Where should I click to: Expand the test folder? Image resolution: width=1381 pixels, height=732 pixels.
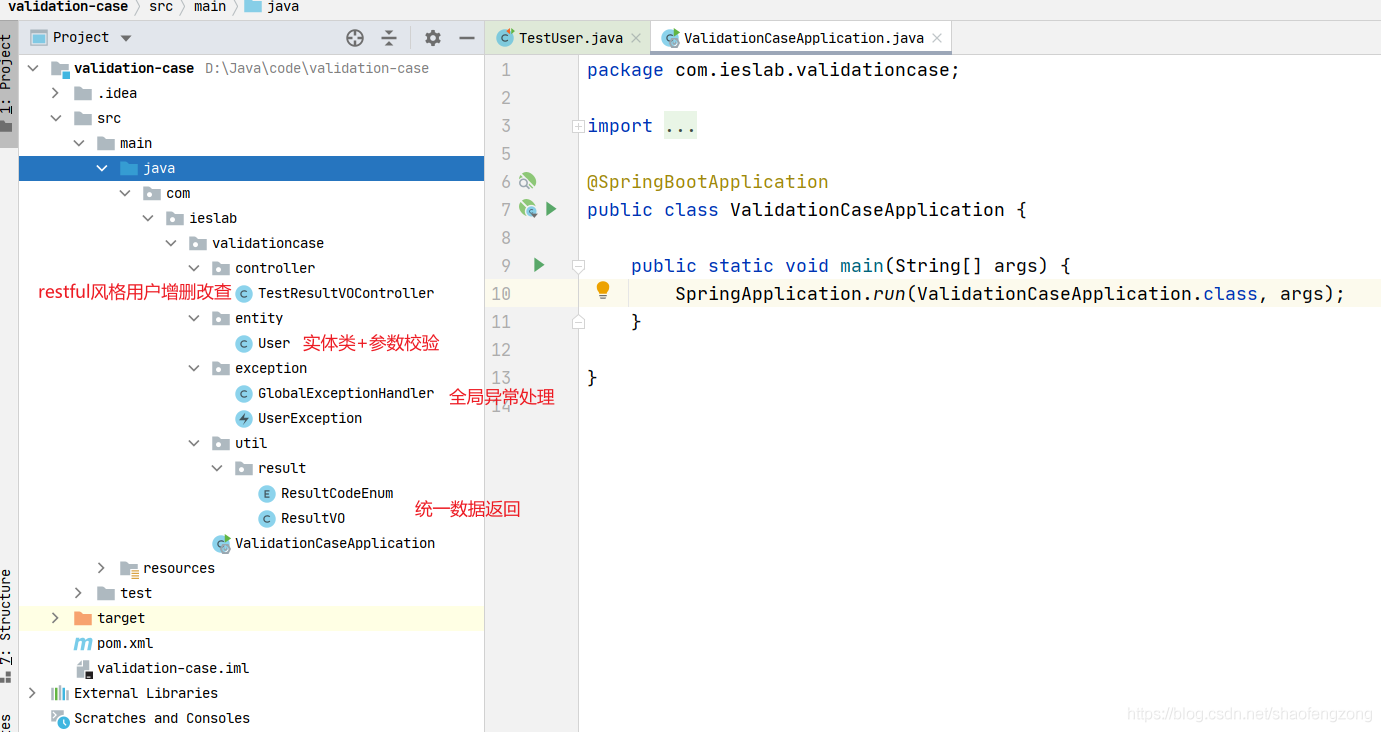[x=79, y=593]
